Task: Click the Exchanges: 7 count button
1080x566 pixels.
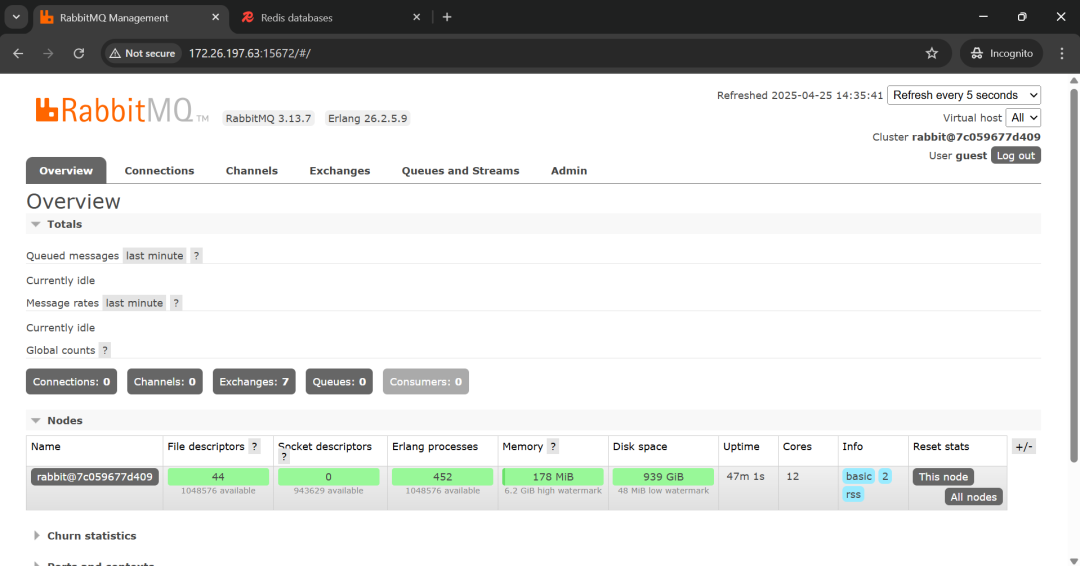Action: 254,381
